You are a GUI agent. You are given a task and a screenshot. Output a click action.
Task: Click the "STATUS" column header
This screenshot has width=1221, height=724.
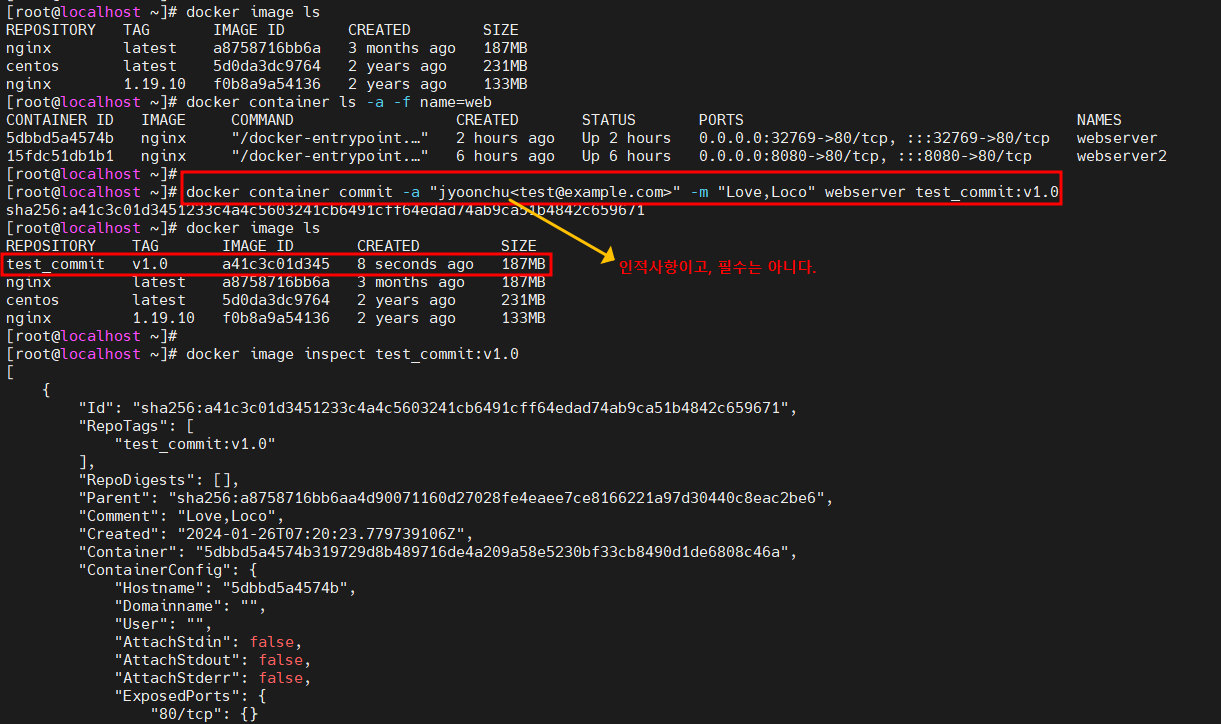(609, 120)
